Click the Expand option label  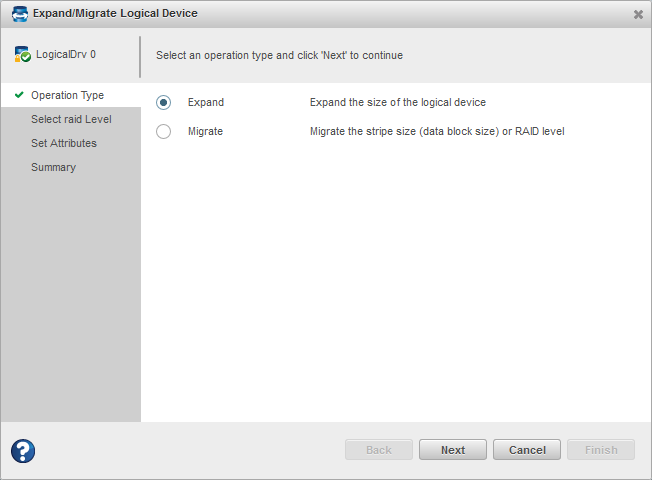[206, 103]
